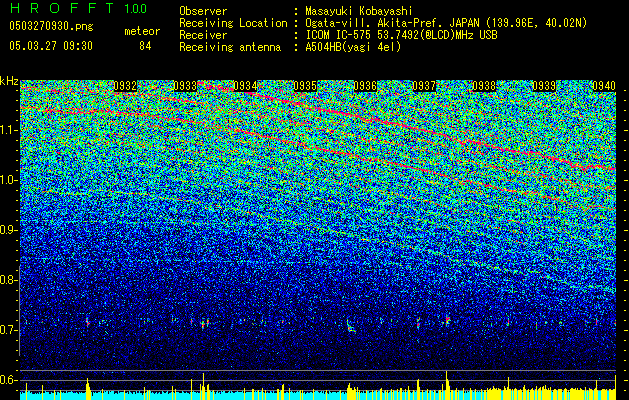The width and height of the screenshot is (629, 400).
Task: Click the 0.9 frequency axis label
Action: coord(9,230)
